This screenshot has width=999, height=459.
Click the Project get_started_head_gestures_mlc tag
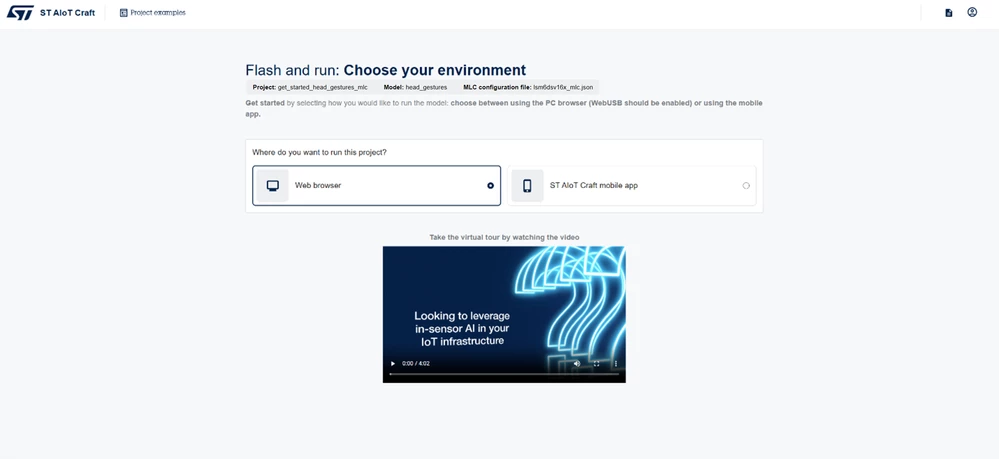(310, 87)
